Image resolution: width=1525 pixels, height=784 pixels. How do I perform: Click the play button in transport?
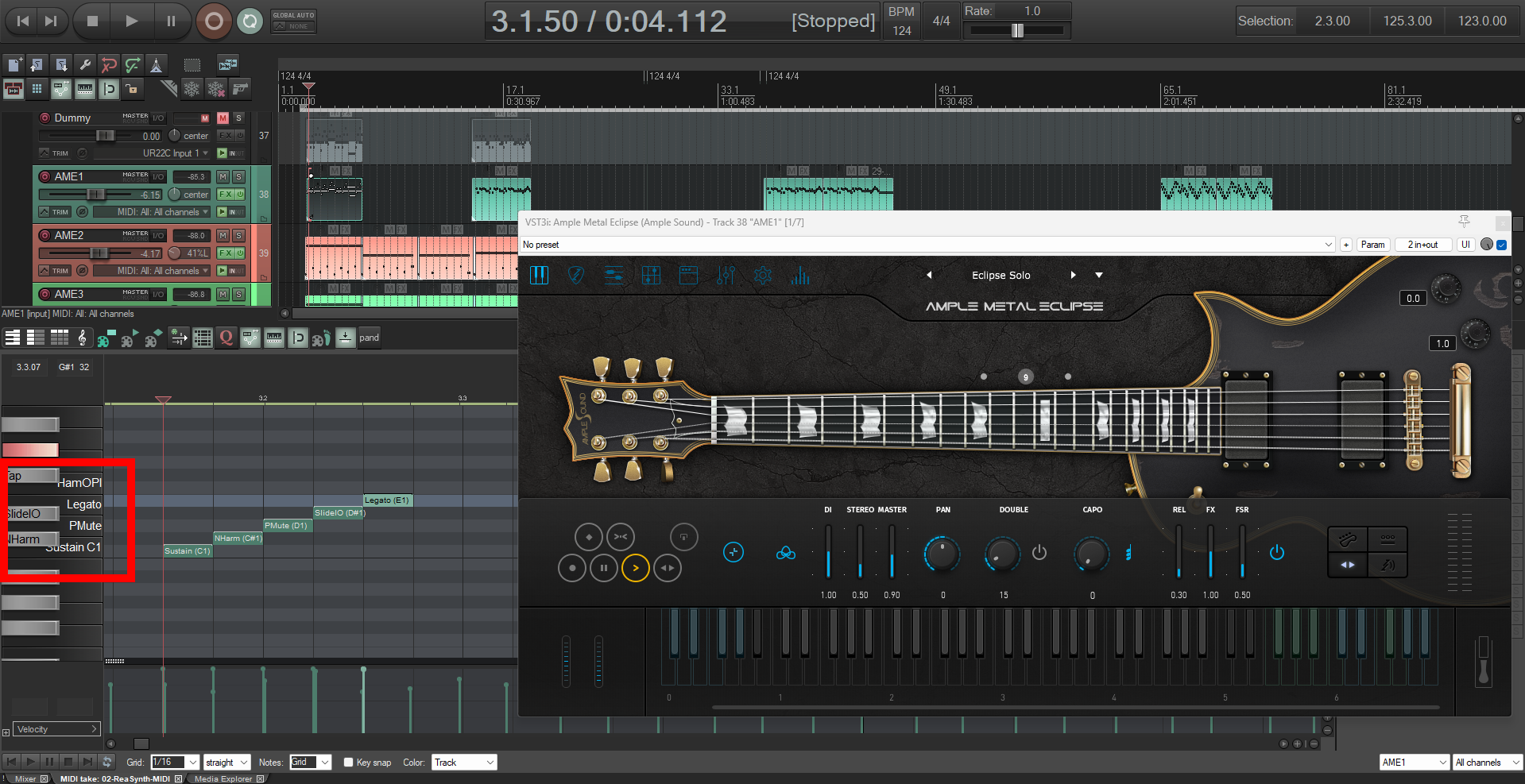131,21
